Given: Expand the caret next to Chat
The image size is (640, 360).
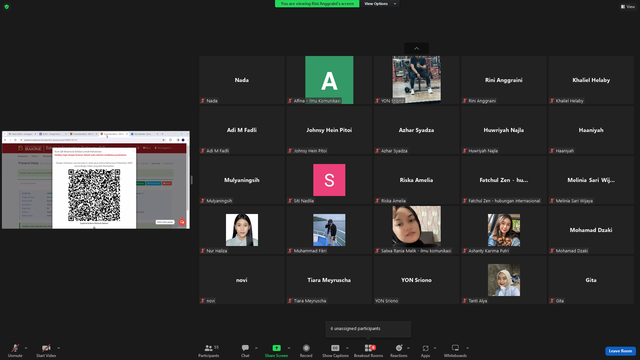Looking at the screenshot, I should [x=256, y=348].
